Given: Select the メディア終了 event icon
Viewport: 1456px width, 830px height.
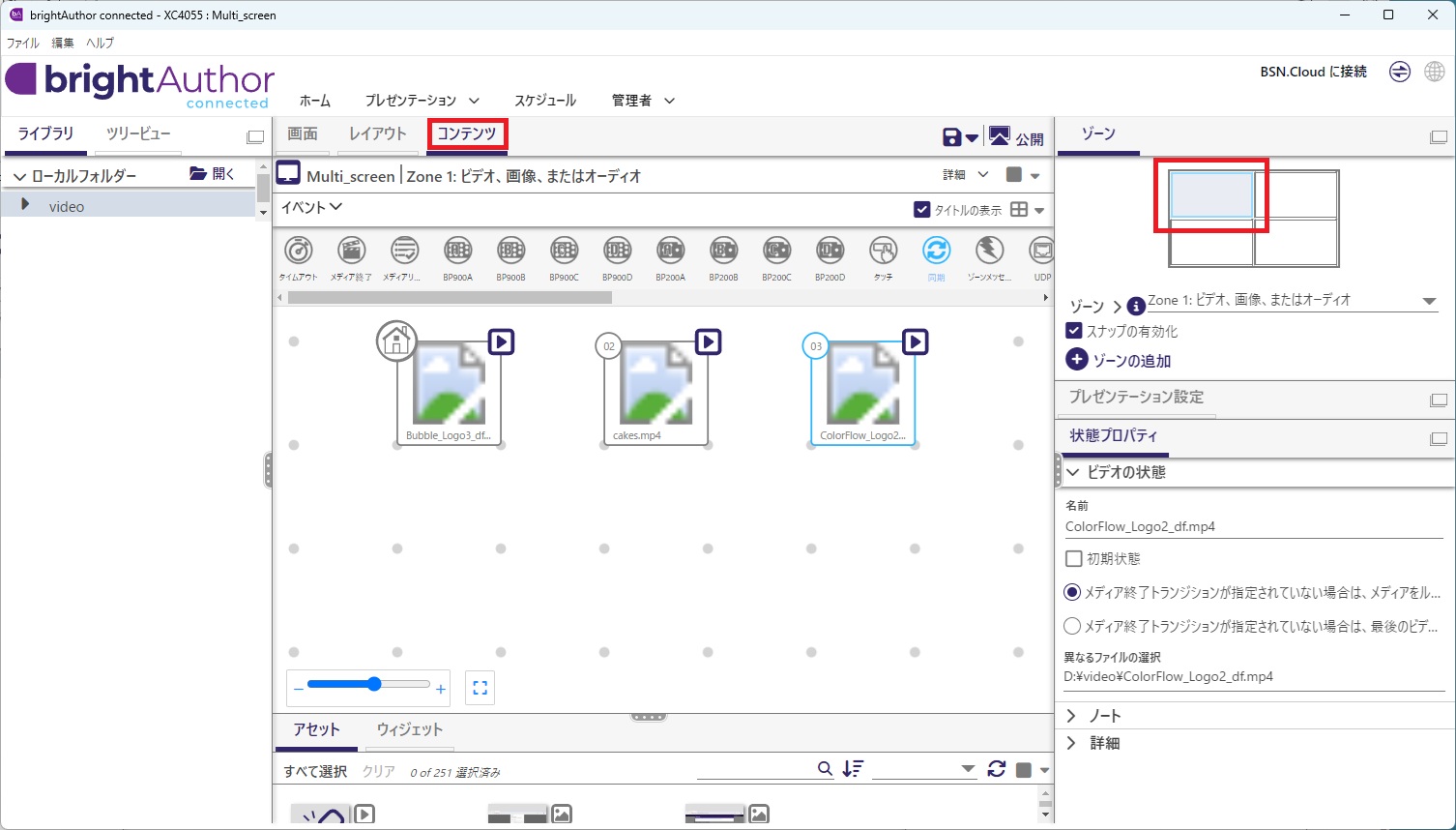Looking at the screenshot, I should (351, 251).
